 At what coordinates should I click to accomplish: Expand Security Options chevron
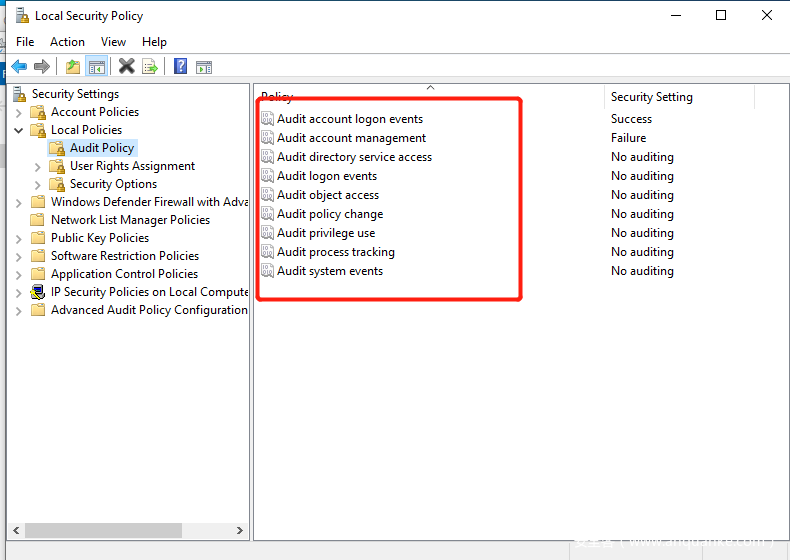point(37,185)
